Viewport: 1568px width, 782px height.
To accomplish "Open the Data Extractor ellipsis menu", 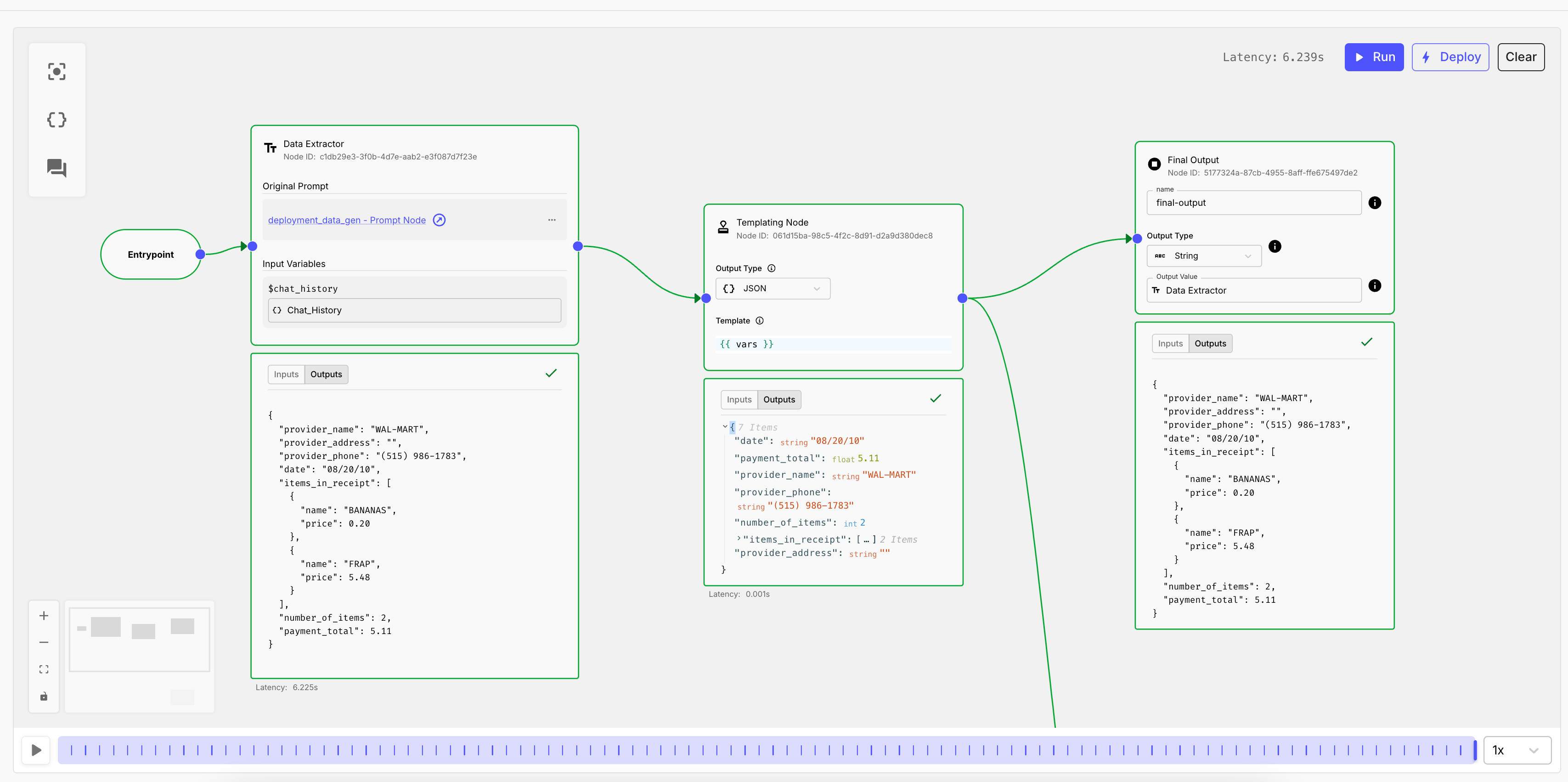I will pos(552,220).
